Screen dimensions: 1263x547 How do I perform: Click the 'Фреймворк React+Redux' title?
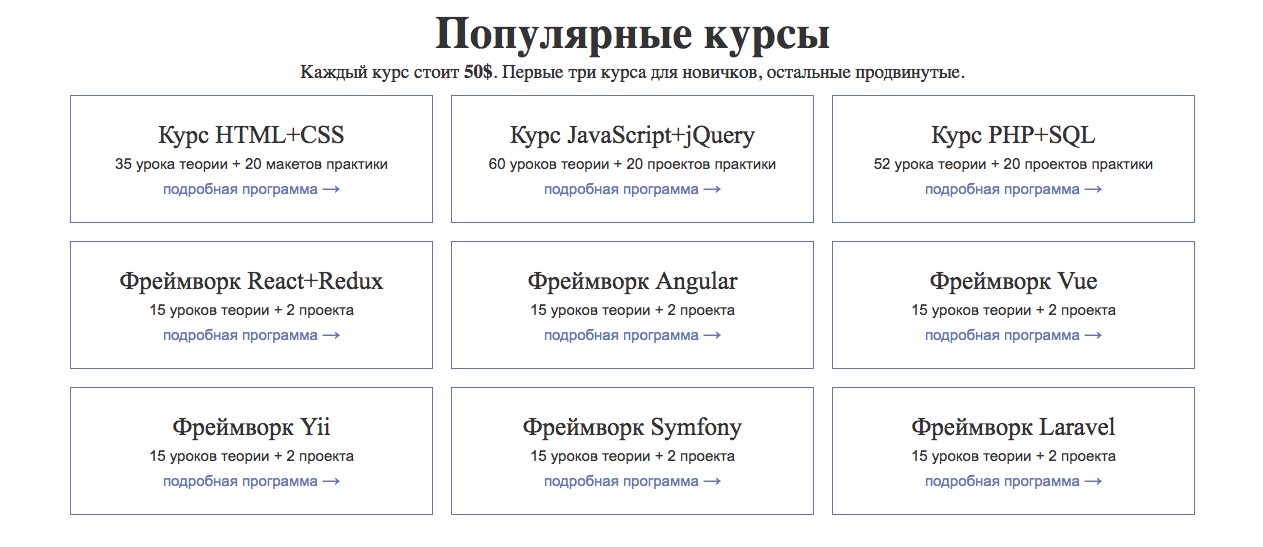251,281
